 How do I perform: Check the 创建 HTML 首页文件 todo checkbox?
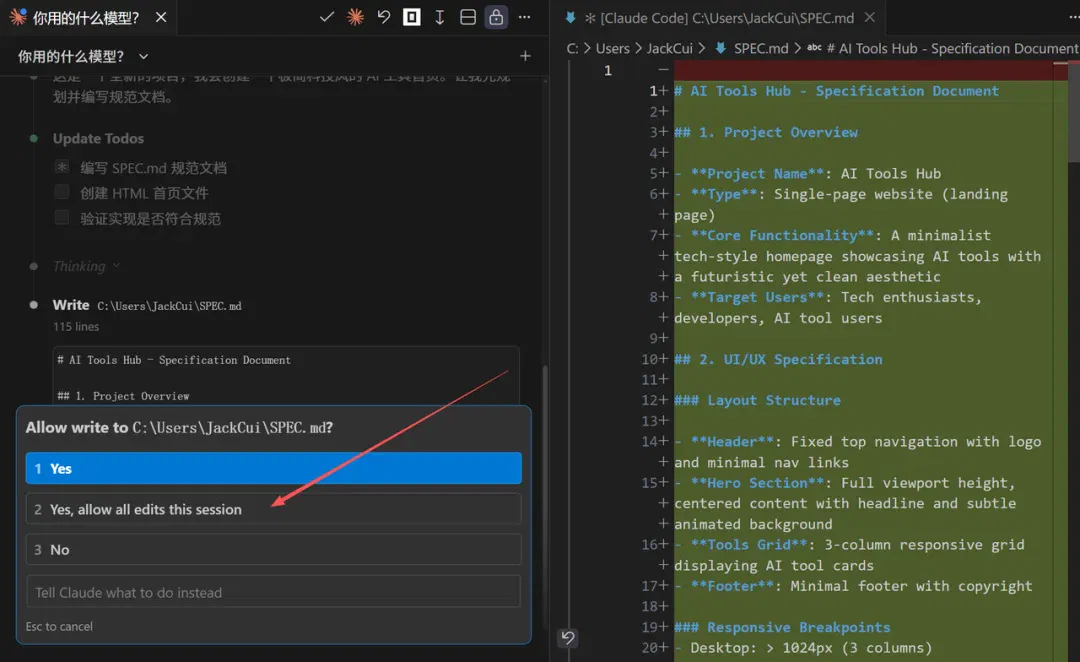pyautogui.click(x=62, y=192)
